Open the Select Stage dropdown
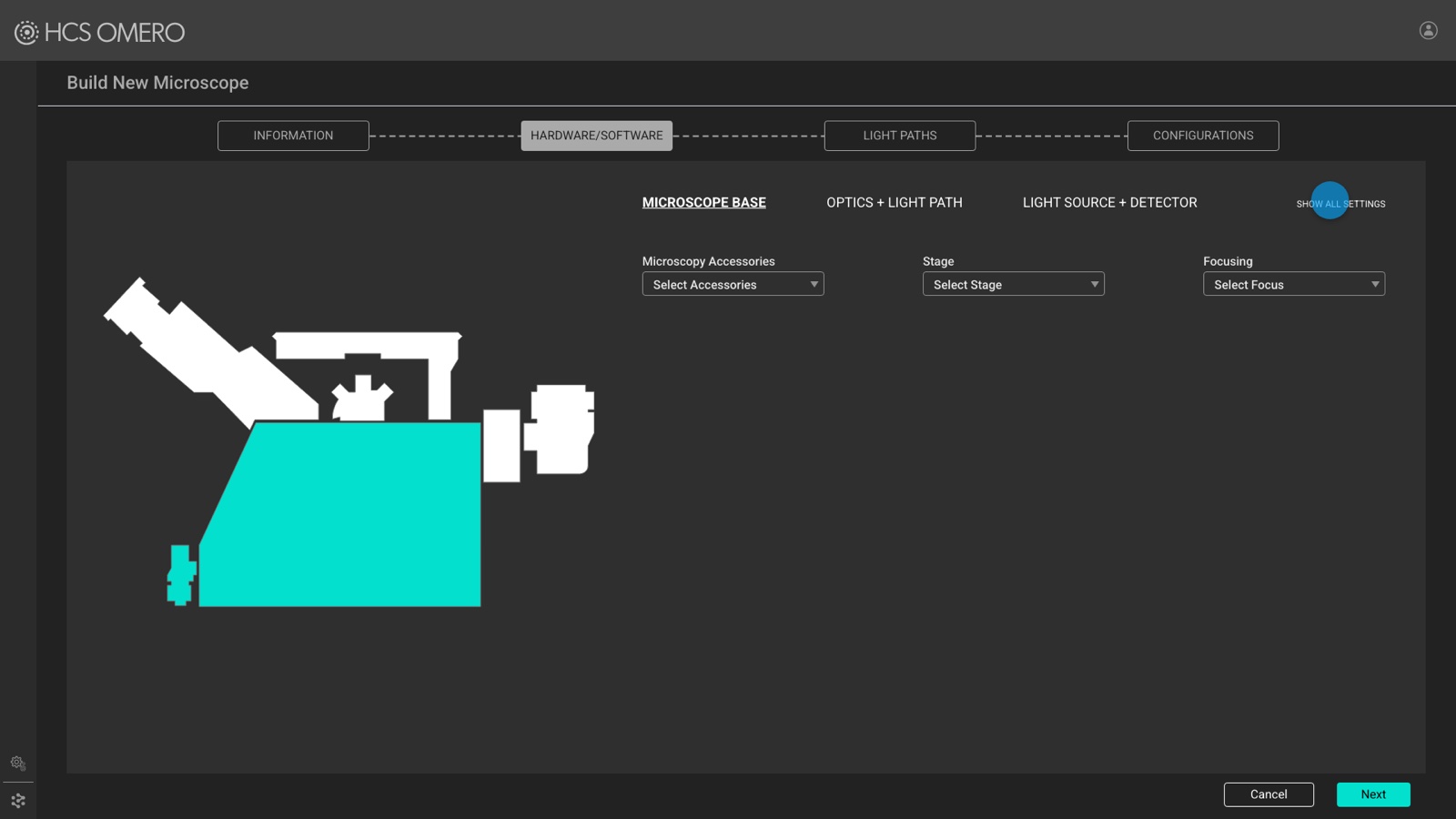Viewport: 1456px width, 819px height. pyautogui.click(x=1013, y=284)
